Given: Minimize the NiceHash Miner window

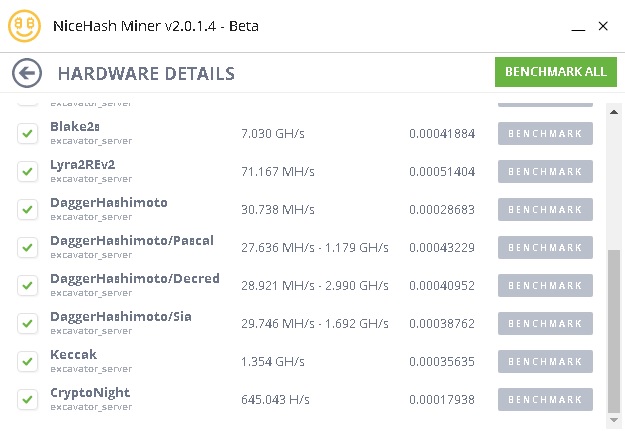Looking at the screenshot, I should click(x=578, y=29).
